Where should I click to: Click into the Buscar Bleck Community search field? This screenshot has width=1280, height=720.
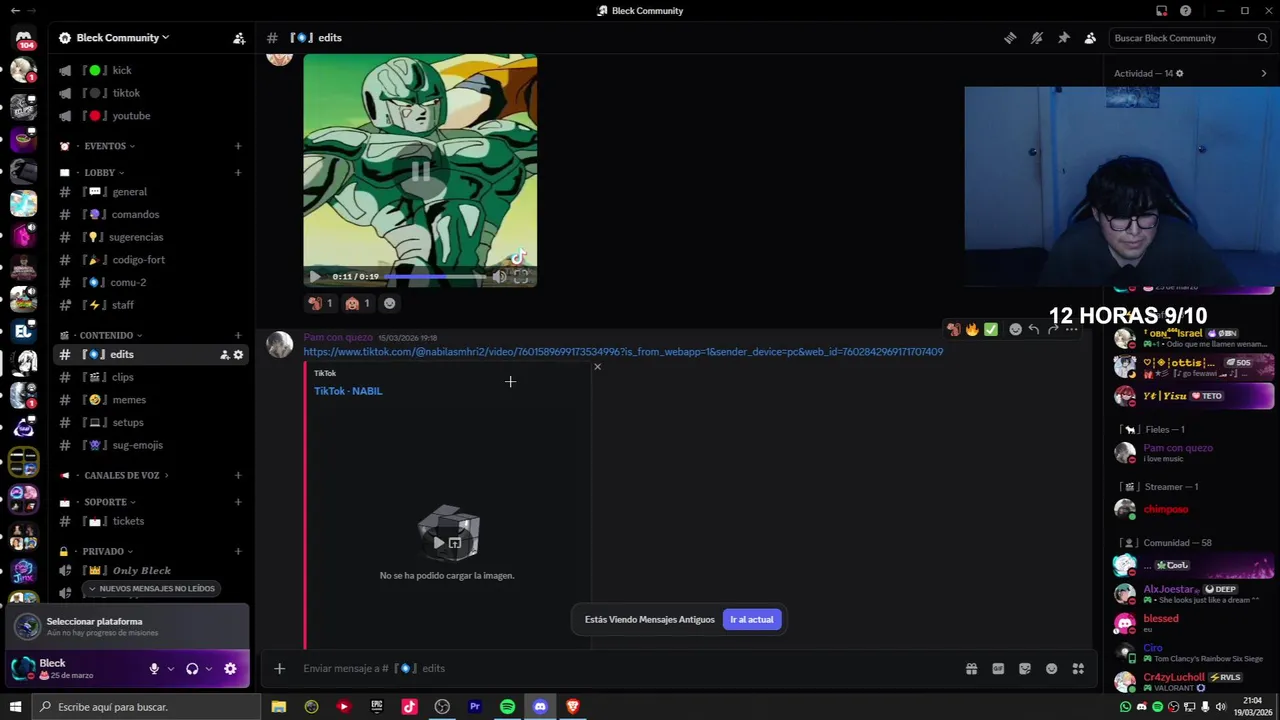point(1188,38)
